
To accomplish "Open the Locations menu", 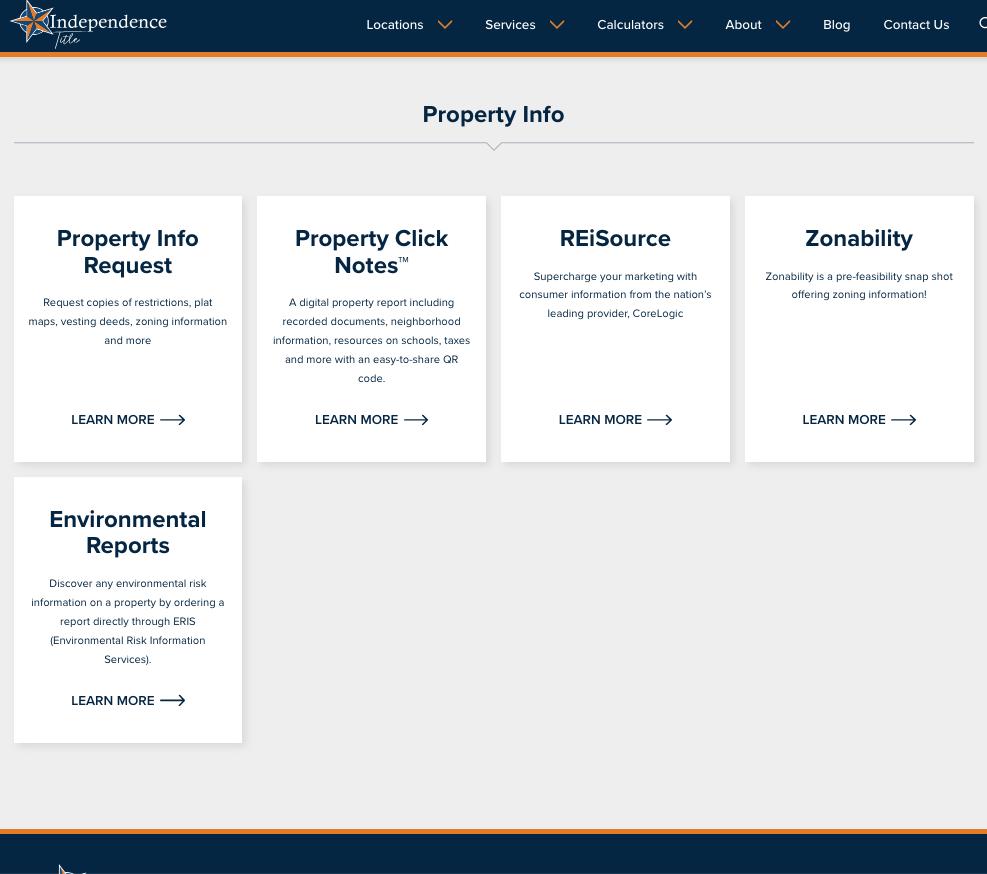I will [395, 25].
